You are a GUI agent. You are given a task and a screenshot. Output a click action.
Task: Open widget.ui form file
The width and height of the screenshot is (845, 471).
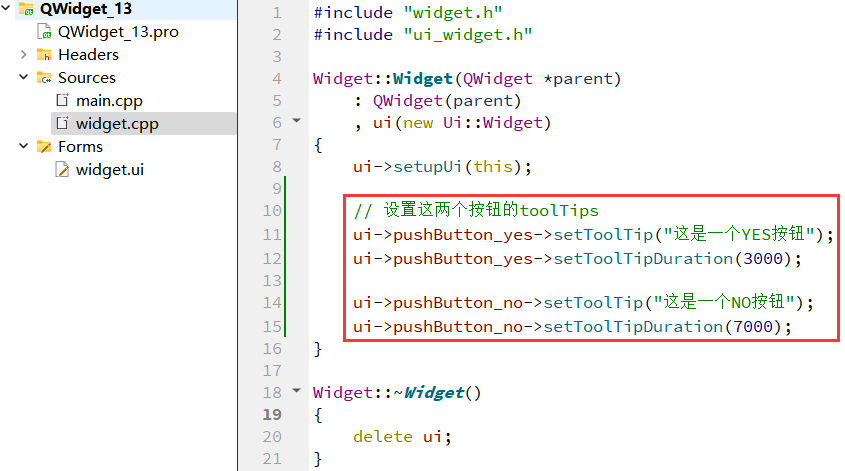click(110, 170)
